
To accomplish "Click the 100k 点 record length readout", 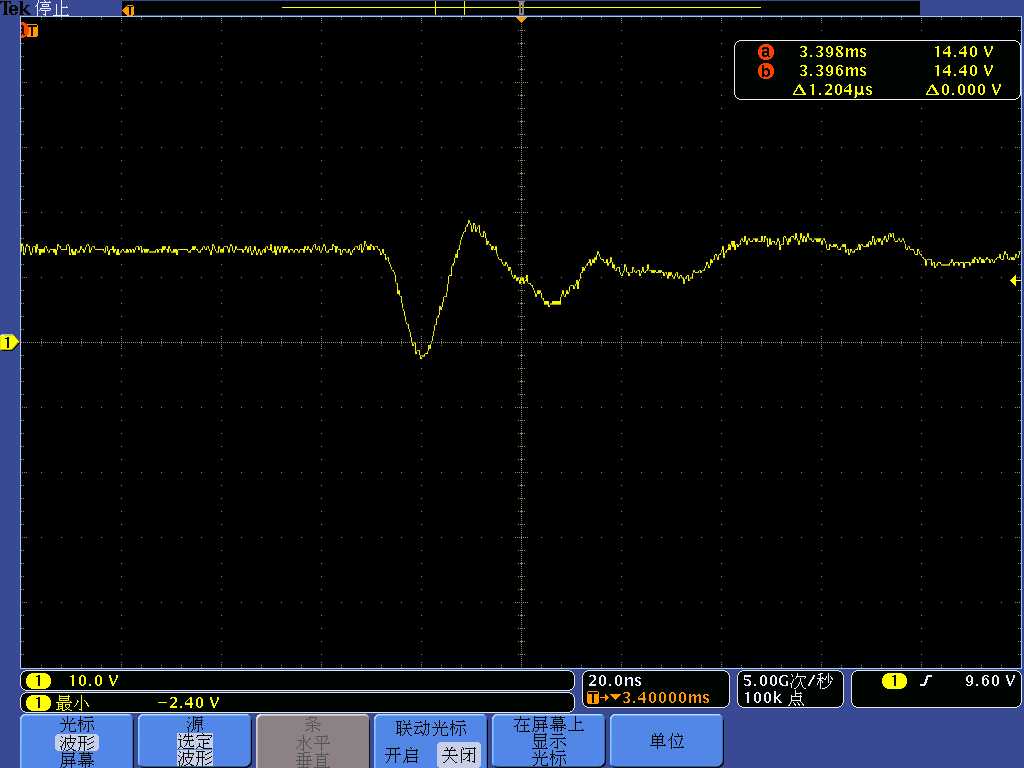I will [775, 698].
